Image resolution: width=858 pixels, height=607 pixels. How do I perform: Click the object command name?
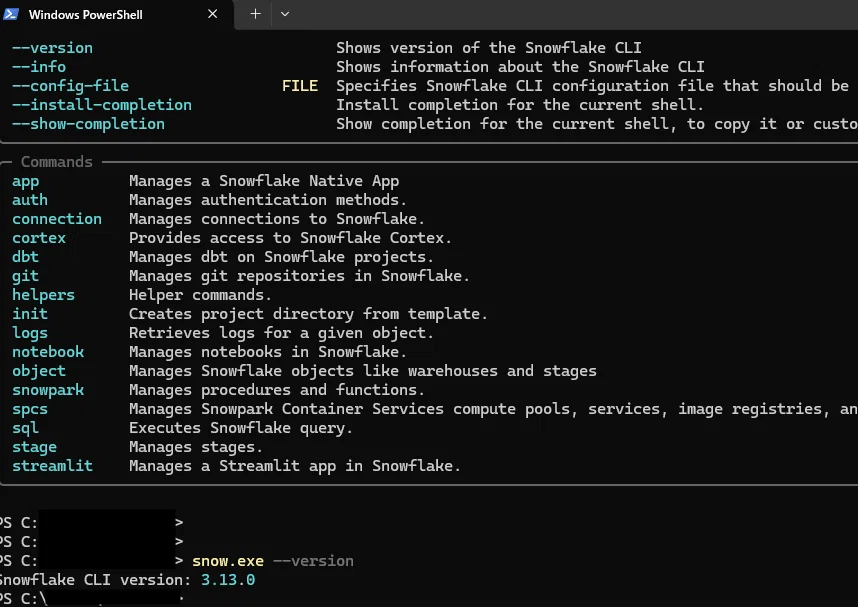pyautogui.click(x=39, y=371)
